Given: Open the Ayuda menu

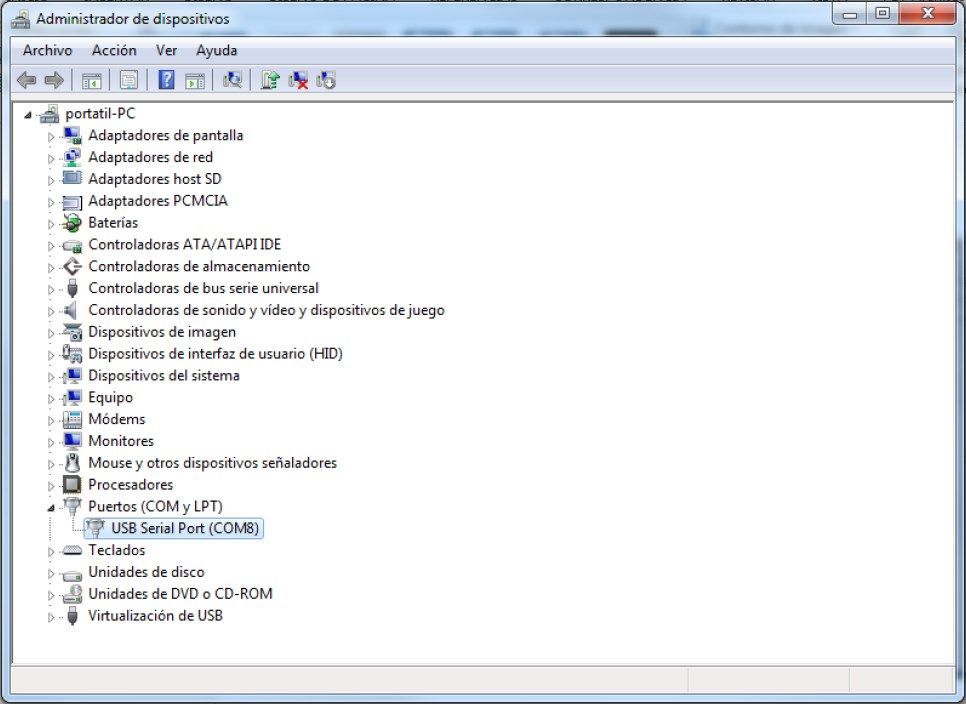Looking at the screenshot, I should 216,51.
